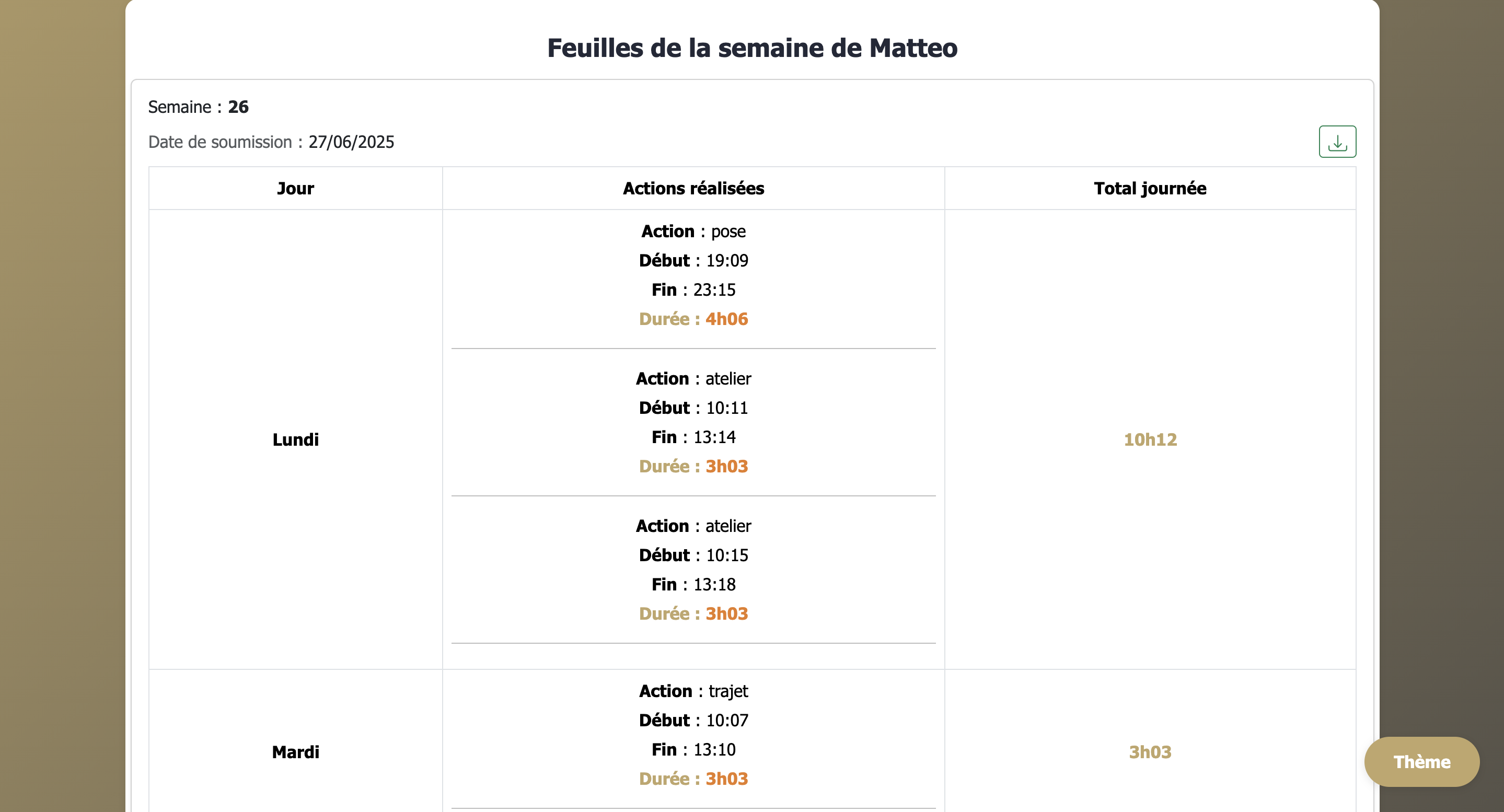Click the end time 23:15
Image resolution: width=1504 pixels, height=812 pixels.
click(714, 289)
